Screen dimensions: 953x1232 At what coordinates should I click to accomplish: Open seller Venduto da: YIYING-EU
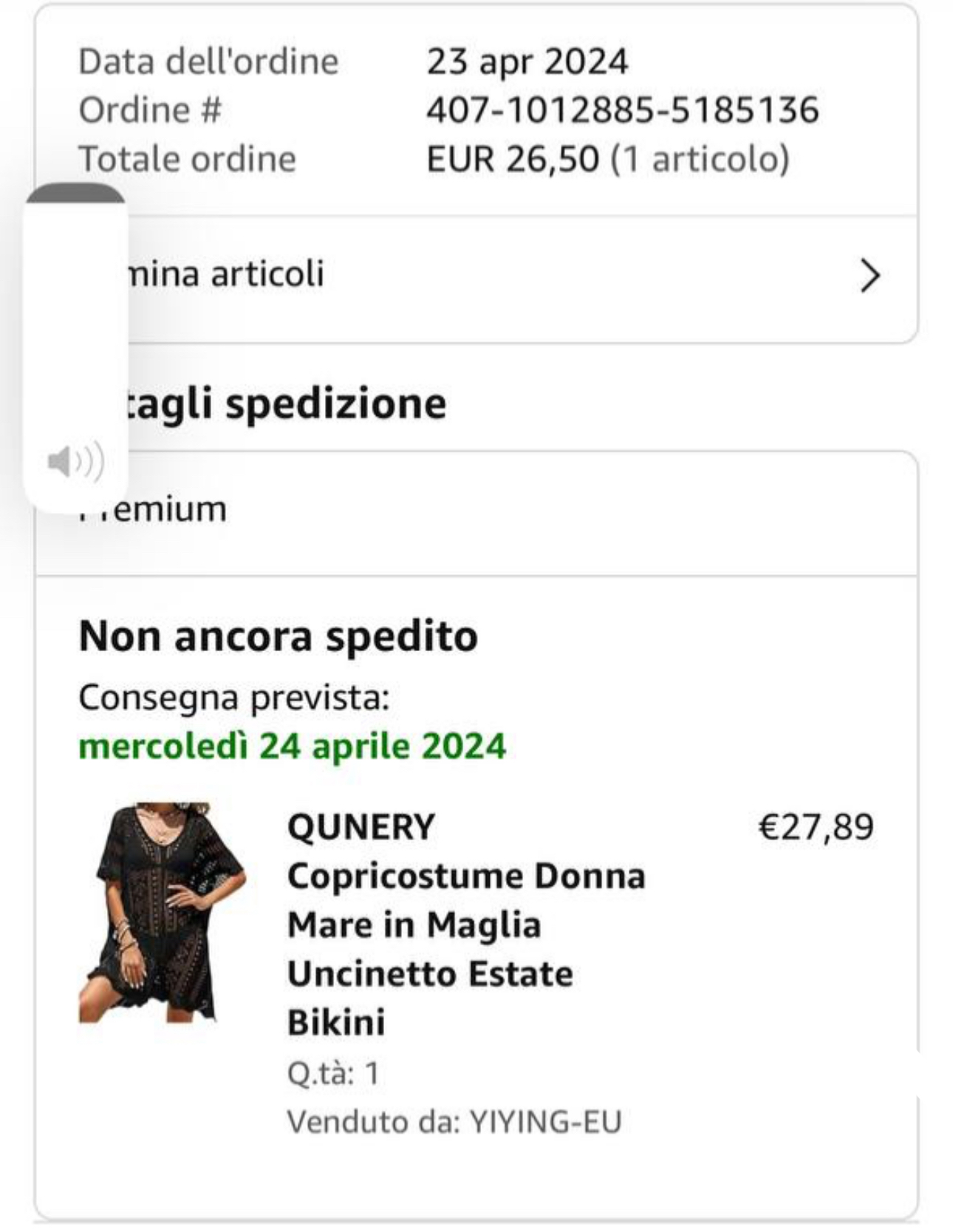(454, 1122)
